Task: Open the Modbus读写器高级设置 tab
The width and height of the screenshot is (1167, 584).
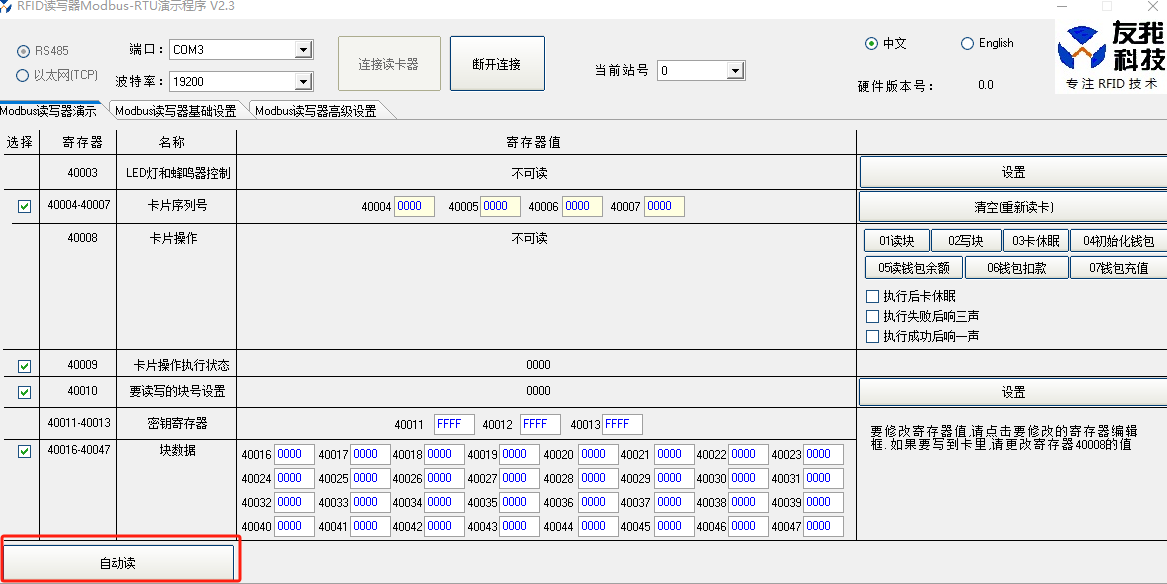Action: 317,110
